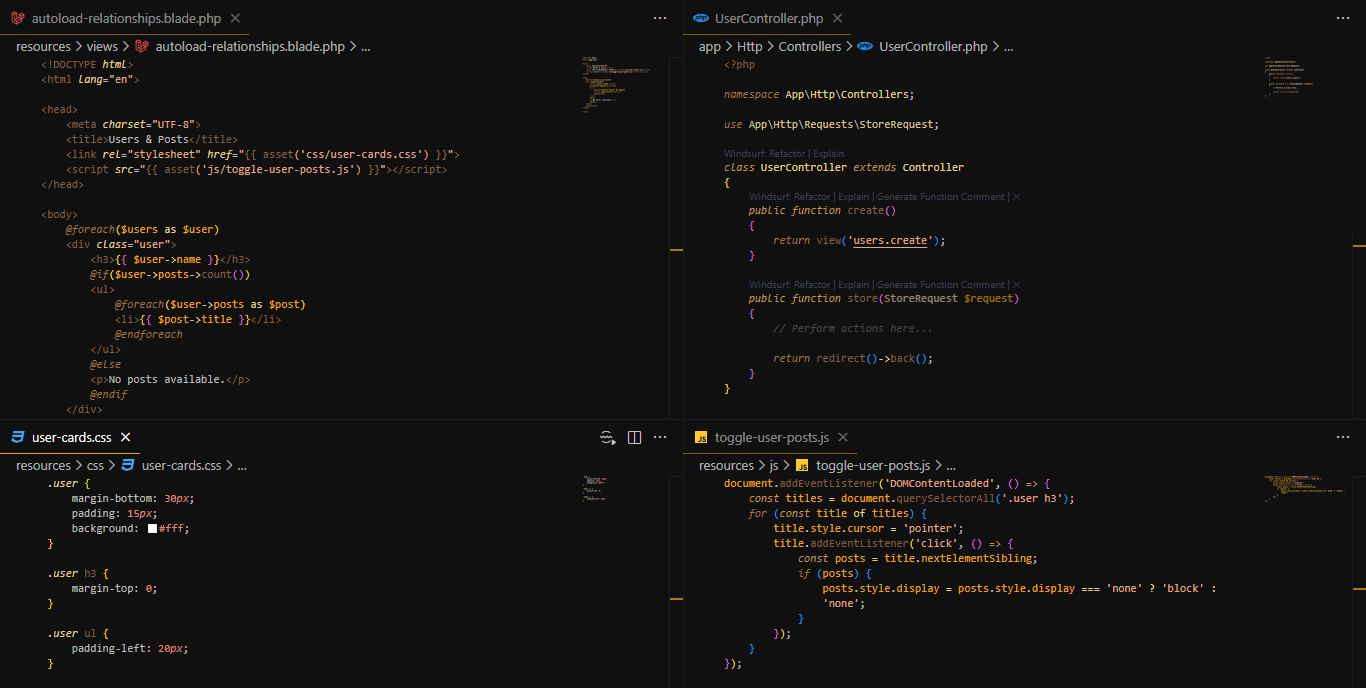Open More Actions in the blade editor group
1366x688 pixels.
click(660, 18)
